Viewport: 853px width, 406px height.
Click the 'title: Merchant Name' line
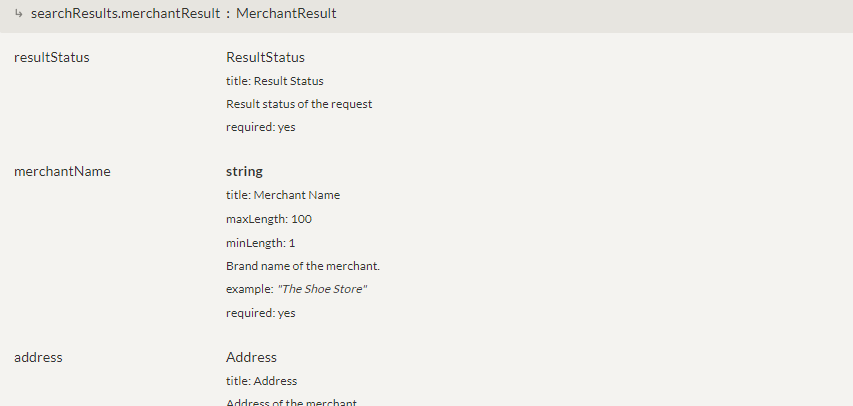(283, 195)
